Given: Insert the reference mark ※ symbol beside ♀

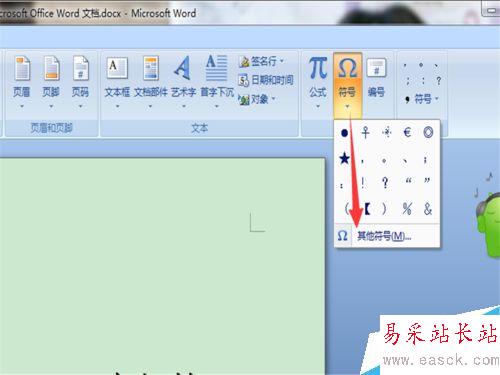Looking at the screenshot, I should tap(387, 133).
